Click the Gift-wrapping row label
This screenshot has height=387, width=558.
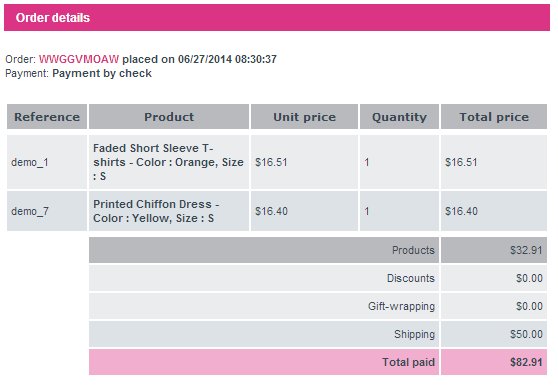(401, 307)
